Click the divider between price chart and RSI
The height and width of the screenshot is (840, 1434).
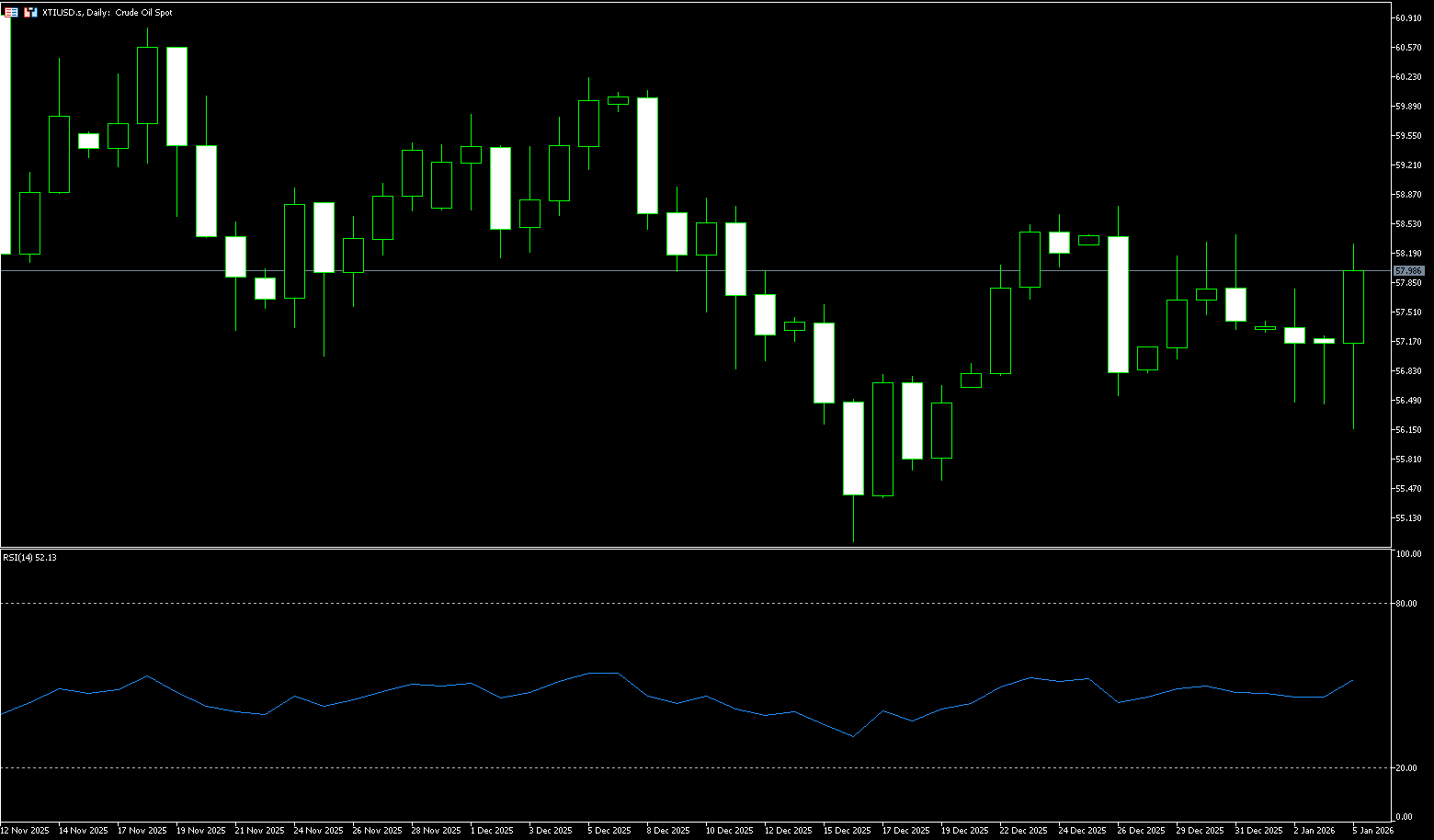pos(643,549)
